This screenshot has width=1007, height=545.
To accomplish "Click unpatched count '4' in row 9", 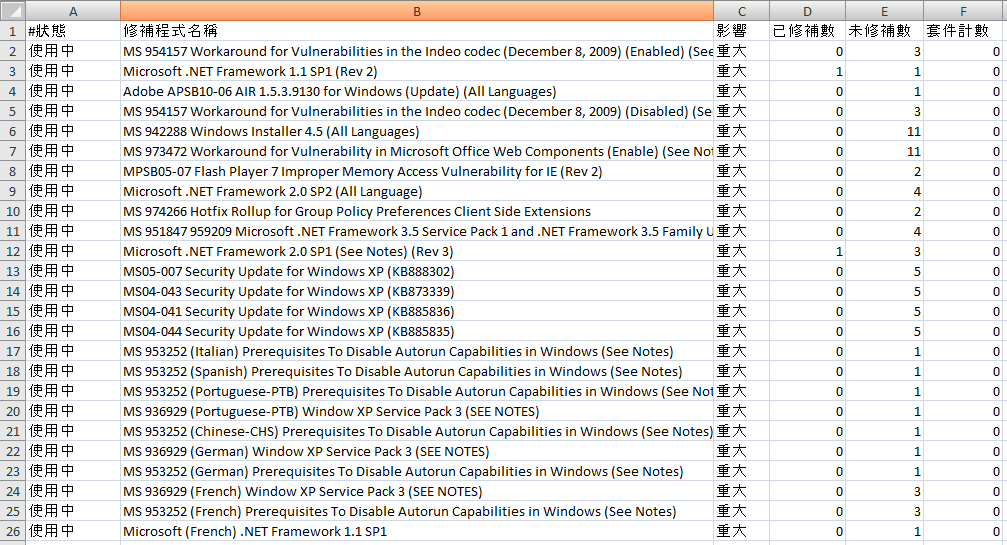I will (x=884, y=191).
